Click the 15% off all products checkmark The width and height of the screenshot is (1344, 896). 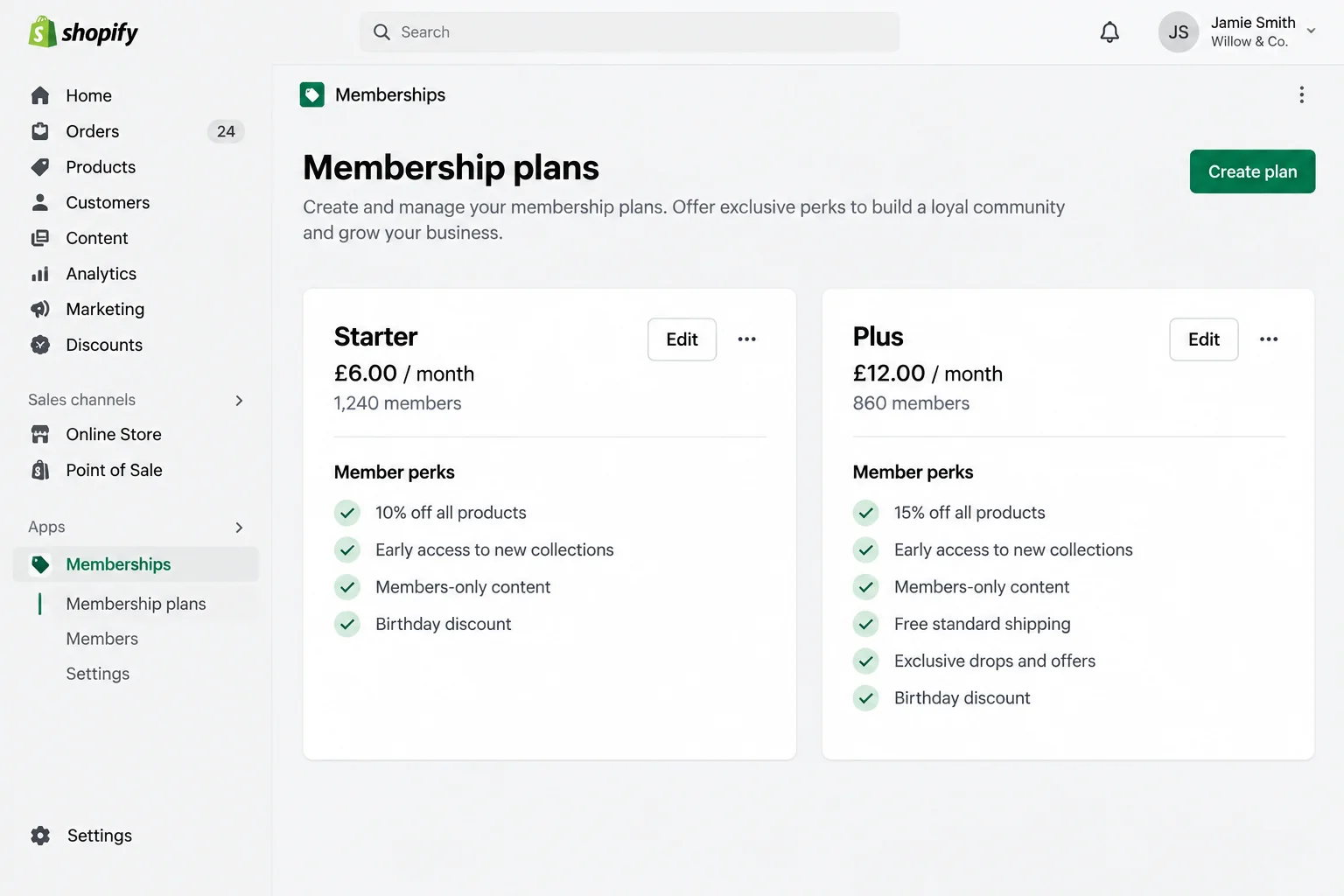[x=865, y=513]
